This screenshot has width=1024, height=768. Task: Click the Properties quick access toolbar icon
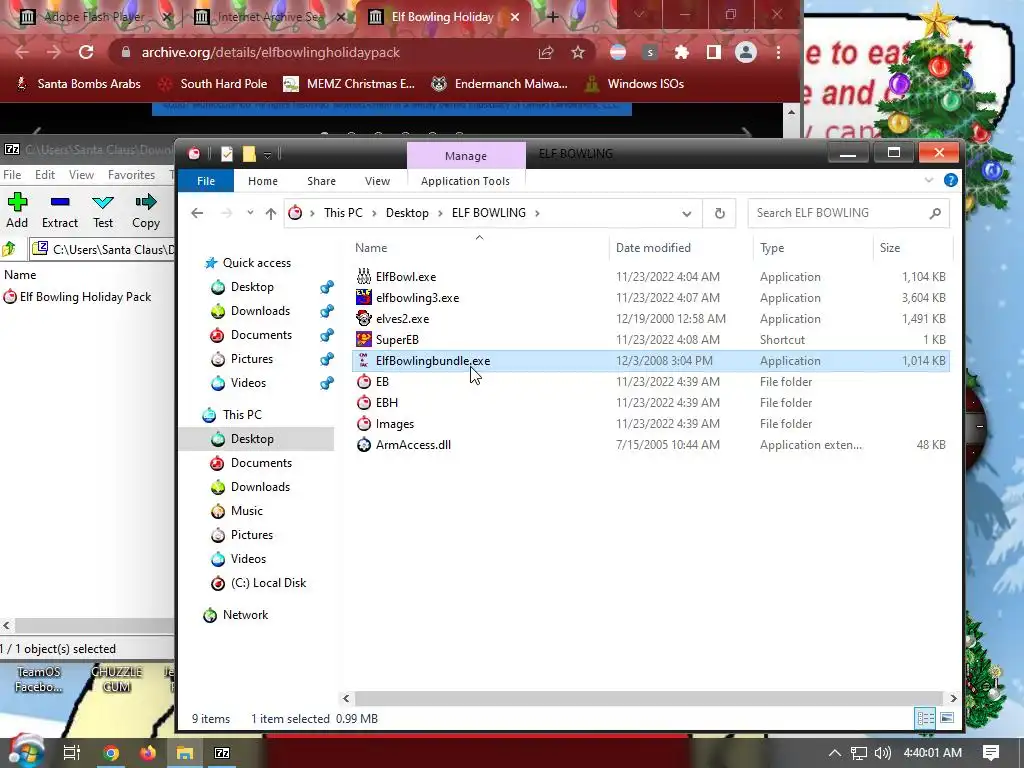coord(227,154)
